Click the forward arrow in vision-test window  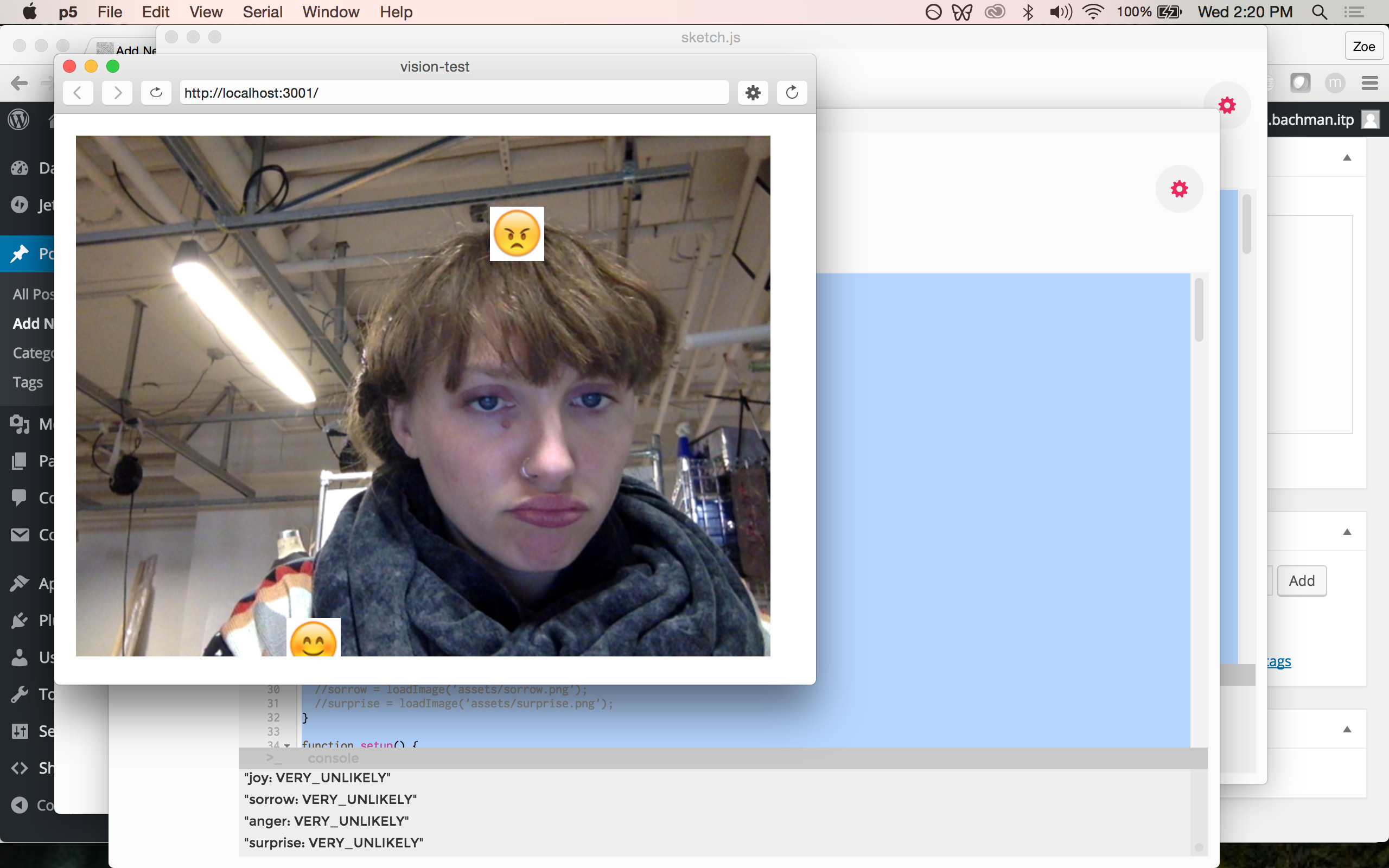click(x=117, y=92)
